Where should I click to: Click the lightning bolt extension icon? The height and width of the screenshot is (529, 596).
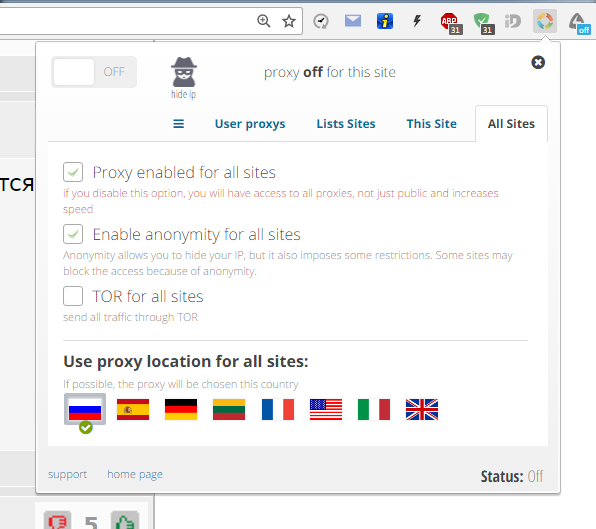pyautogui.click(x=417, y=21)
